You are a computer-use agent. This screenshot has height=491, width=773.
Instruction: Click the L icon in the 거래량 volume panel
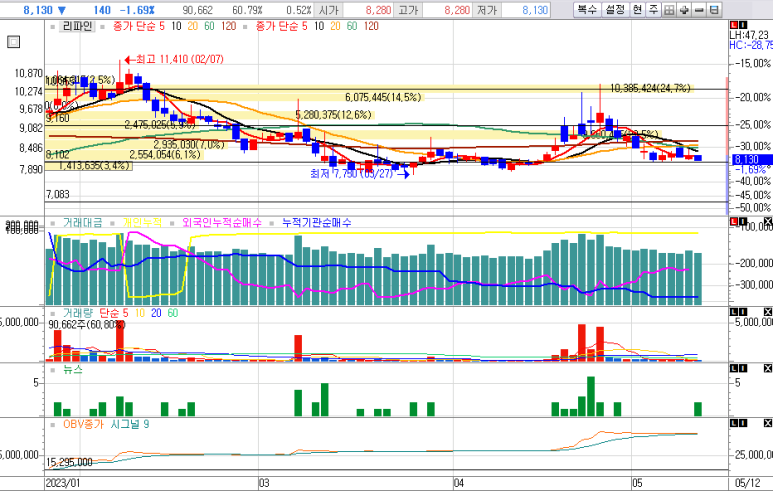(x=735, y=312)
